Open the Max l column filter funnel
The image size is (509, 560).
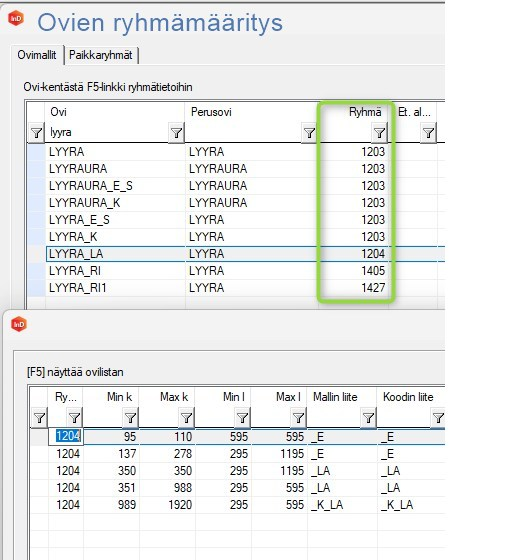tap(298, 418)
